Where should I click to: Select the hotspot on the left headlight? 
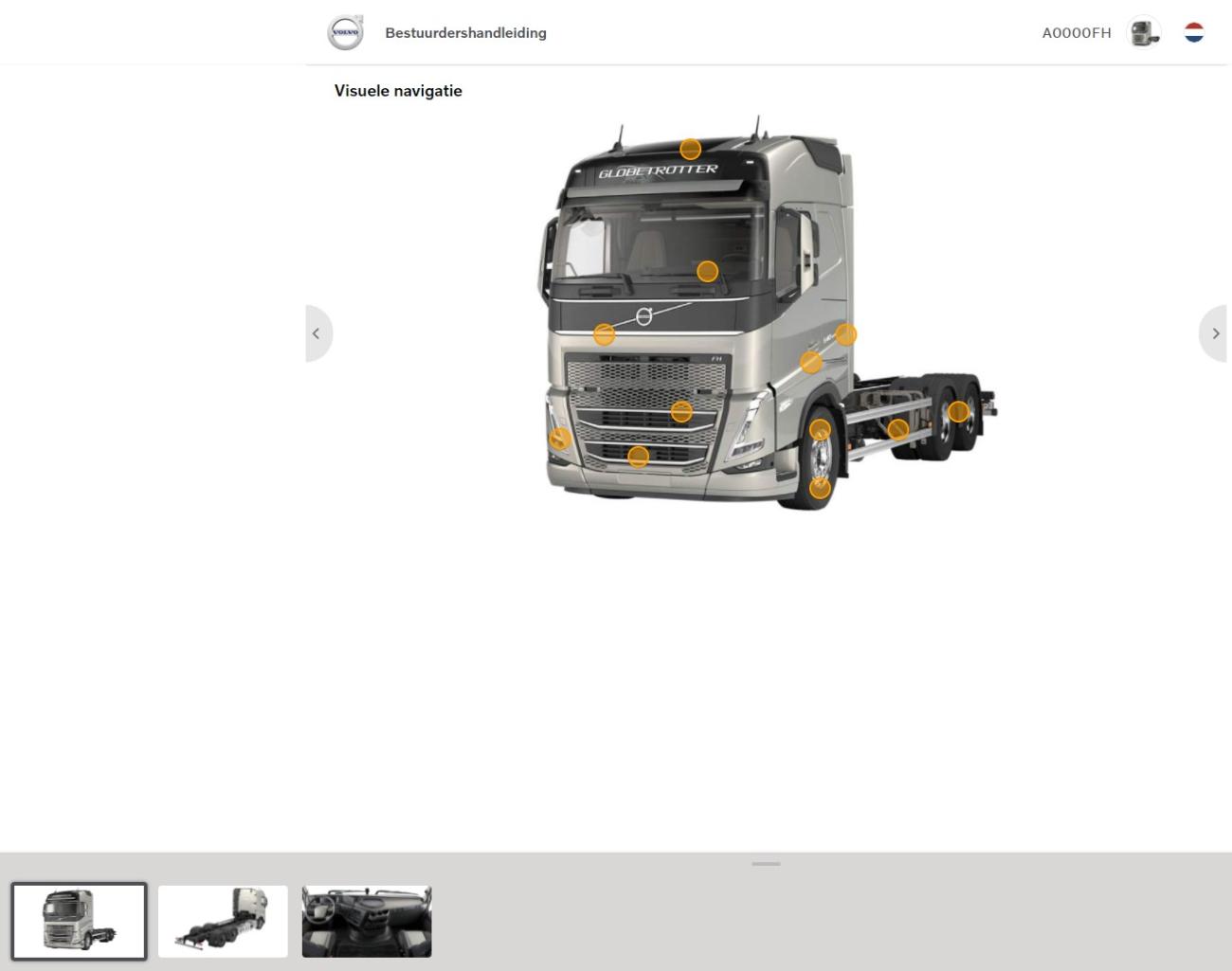coord(560,439)
